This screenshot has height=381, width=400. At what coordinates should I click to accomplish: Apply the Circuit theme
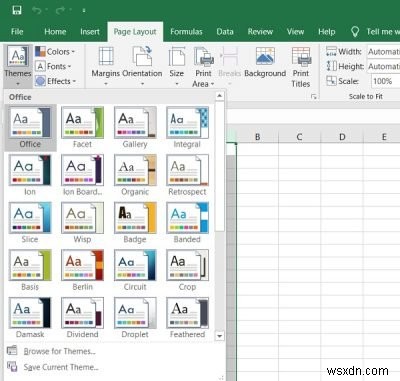click(x=135, y=270)
